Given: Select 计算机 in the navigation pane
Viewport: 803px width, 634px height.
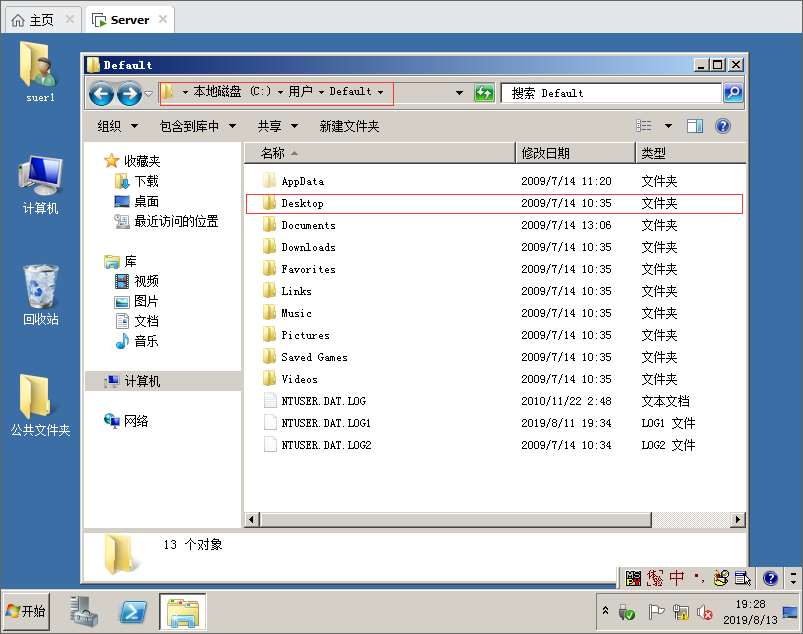Looking at the screenshot, I should pyautogui.click(x=141, y=381).
